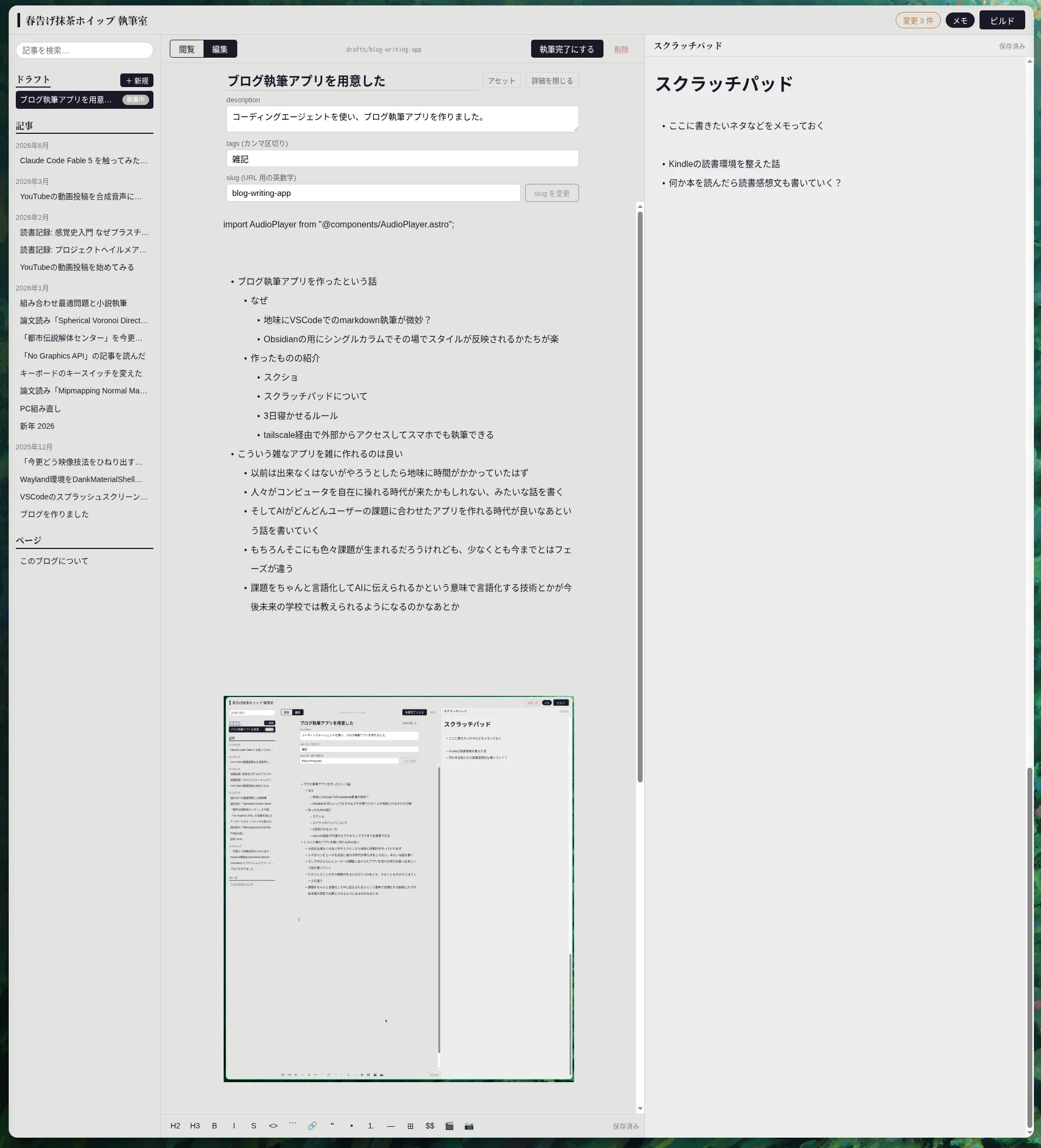Click into the description textarea

click(x=402, y=119)
